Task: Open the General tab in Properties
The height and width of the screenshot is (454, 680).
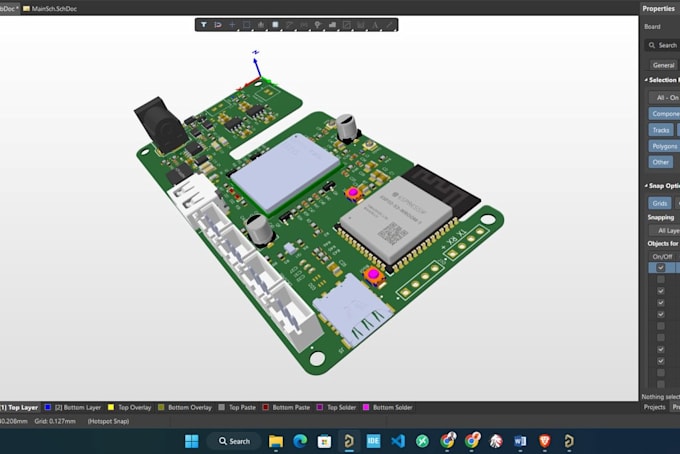Action: tap(664, 65)
